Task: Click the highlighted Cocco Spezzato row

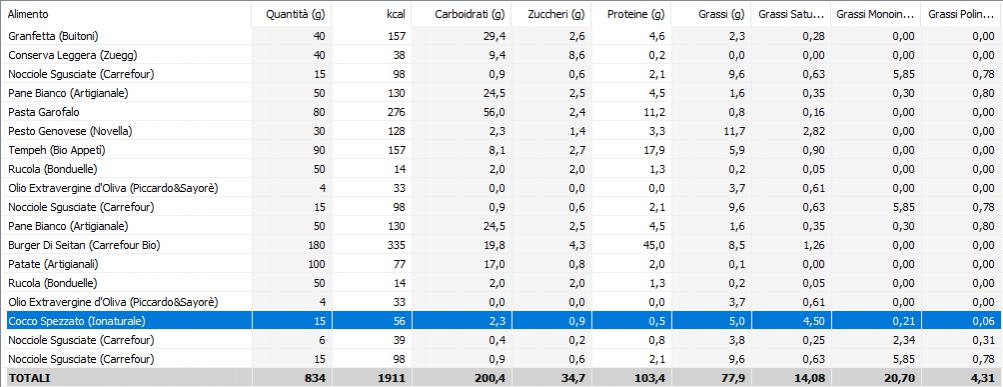Action: coord(502,321)
